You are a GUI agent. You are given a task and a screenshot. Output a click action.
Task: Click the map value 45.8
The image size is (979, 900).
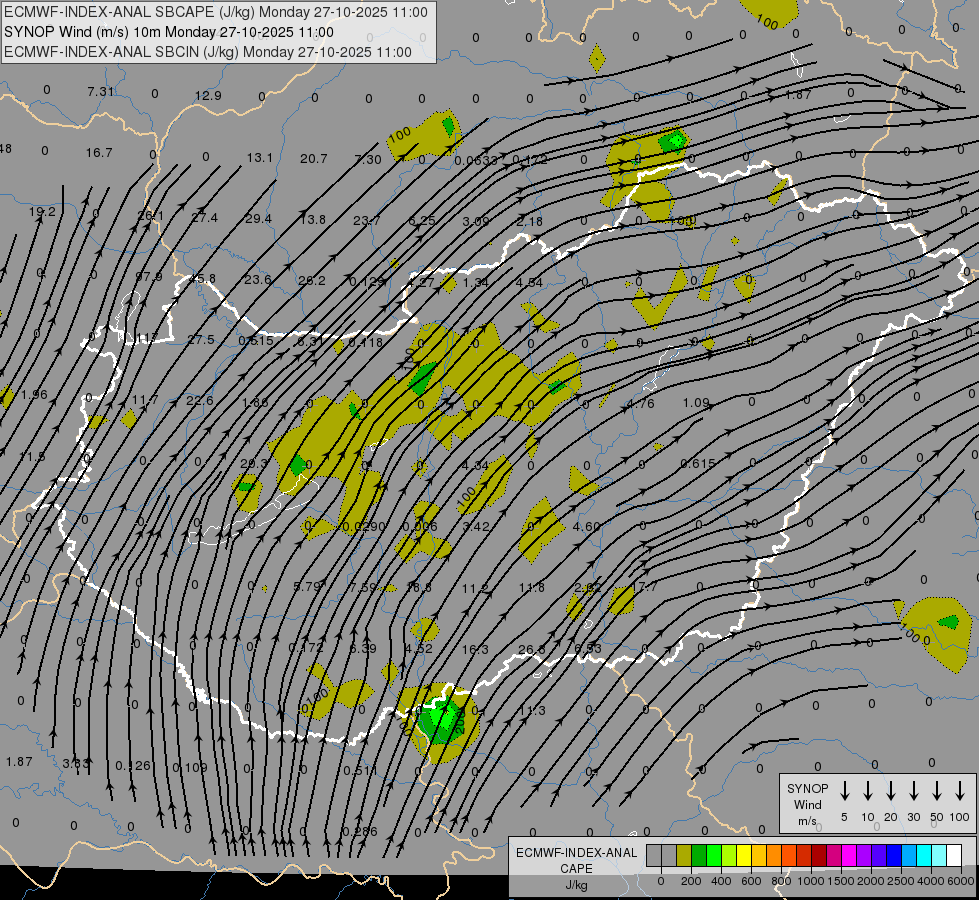tap(202, 279)
